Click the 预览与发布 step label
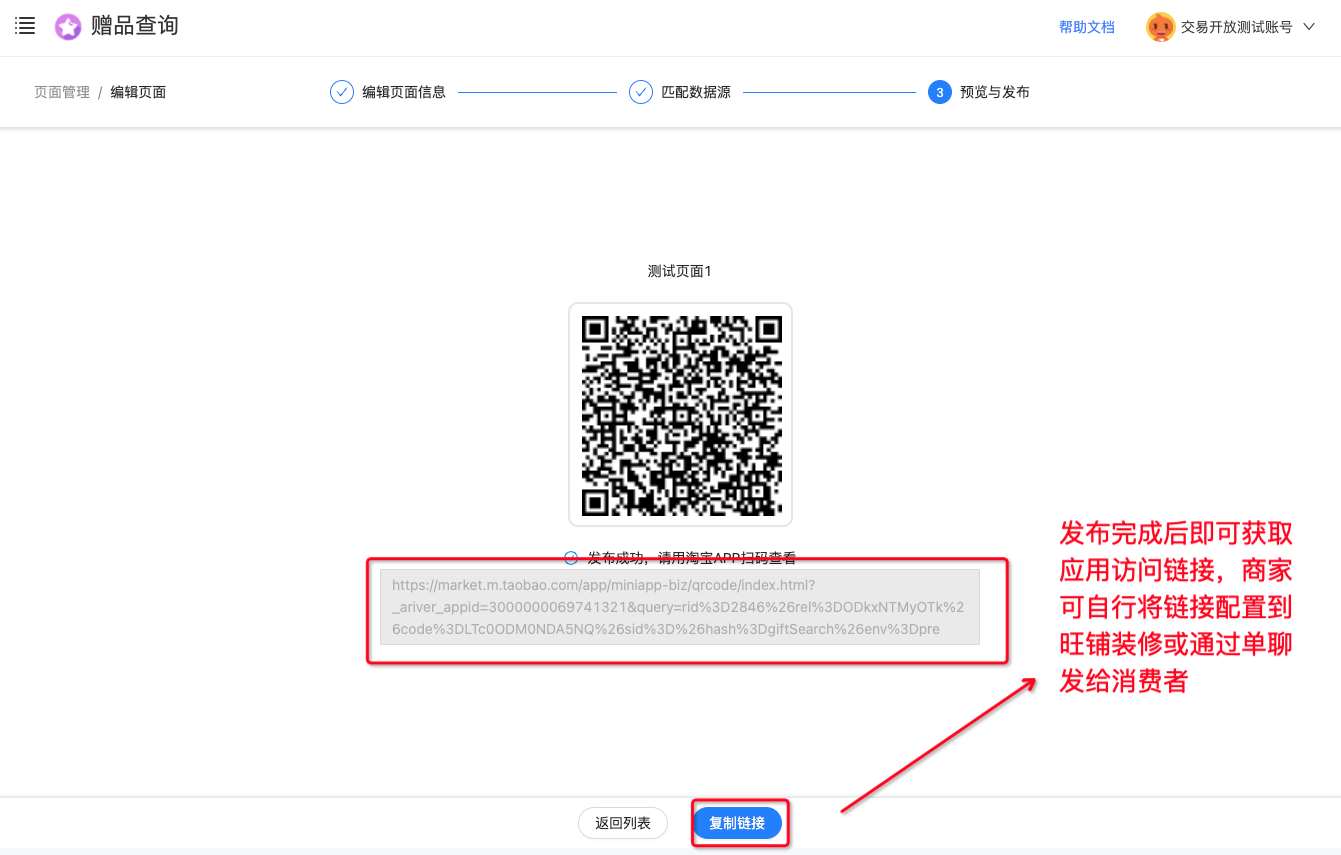This screenshot has width=1341, height=855. pos(995,92)
